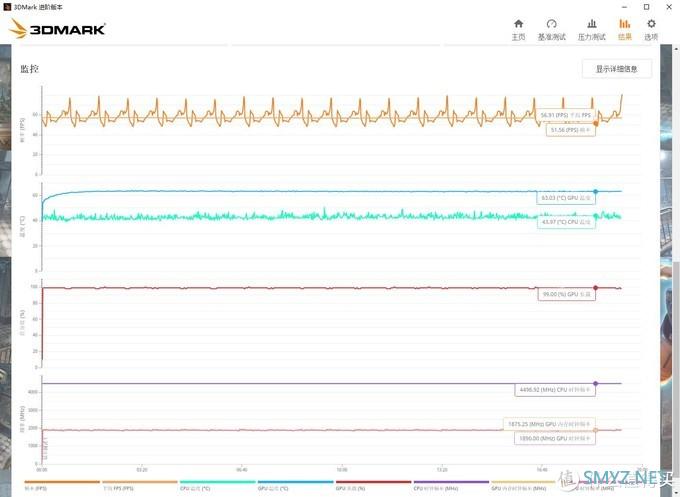Open the 压力测试 stress test icon
The width and height of the screenshot is (680, 497).
click(x=592, y=24)
